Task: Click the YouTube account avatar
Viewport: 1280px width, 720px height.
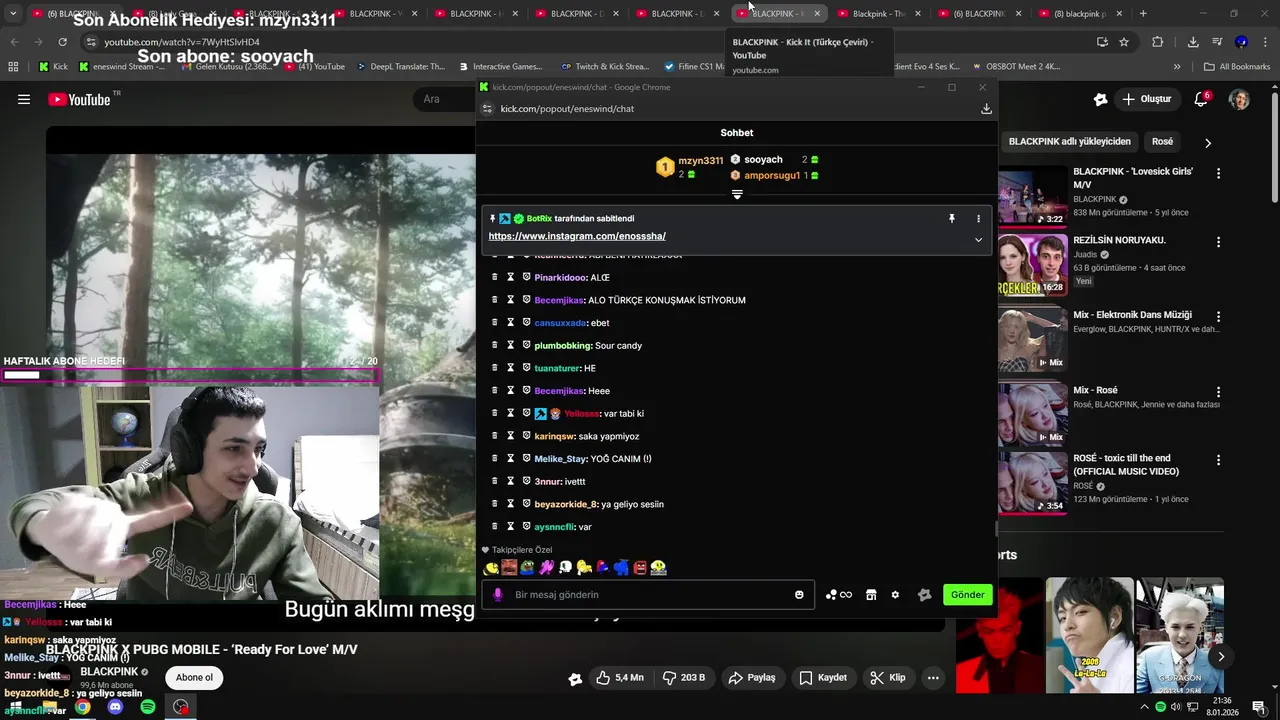Action: (x=1239, y=99)
